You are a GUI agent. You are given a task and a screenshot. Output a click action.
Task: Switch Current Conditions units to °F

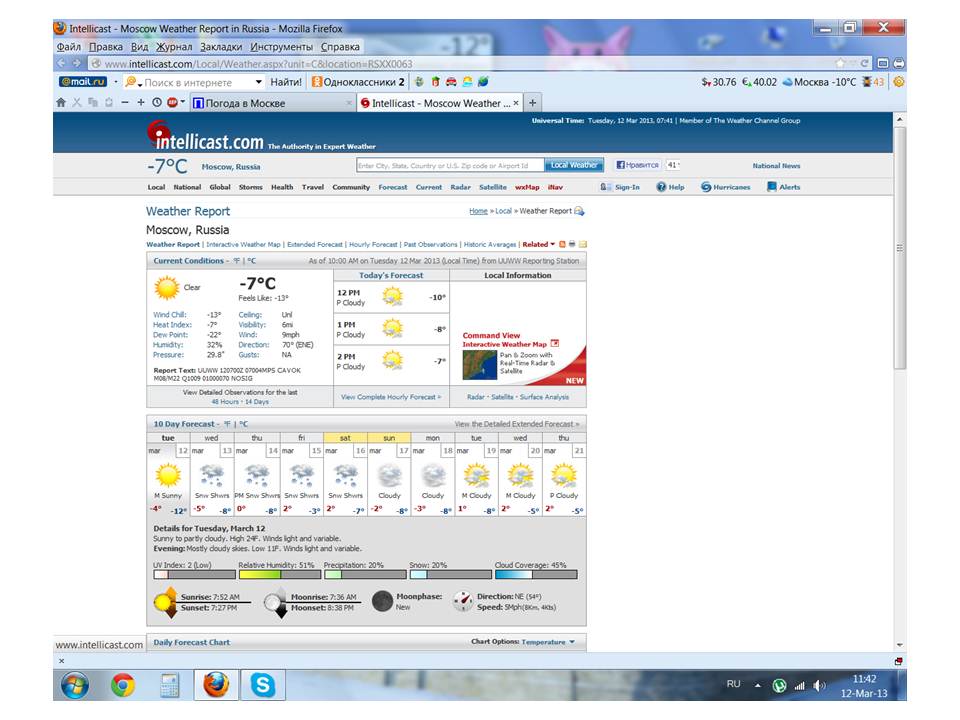point(237,261)
